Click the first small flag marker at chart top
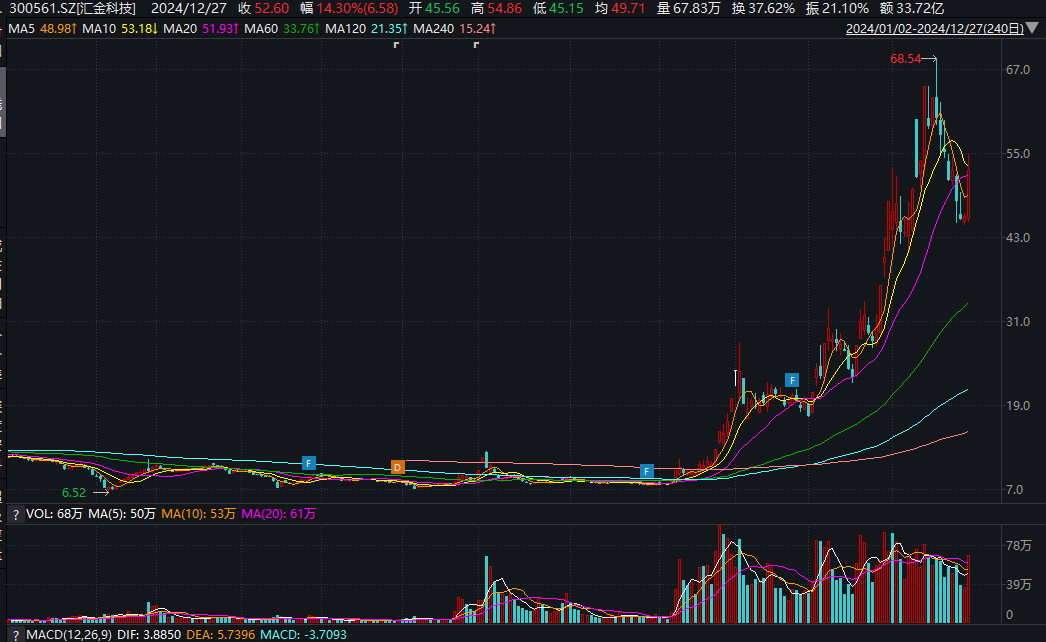1046x642 pixels. click(396, 45)
